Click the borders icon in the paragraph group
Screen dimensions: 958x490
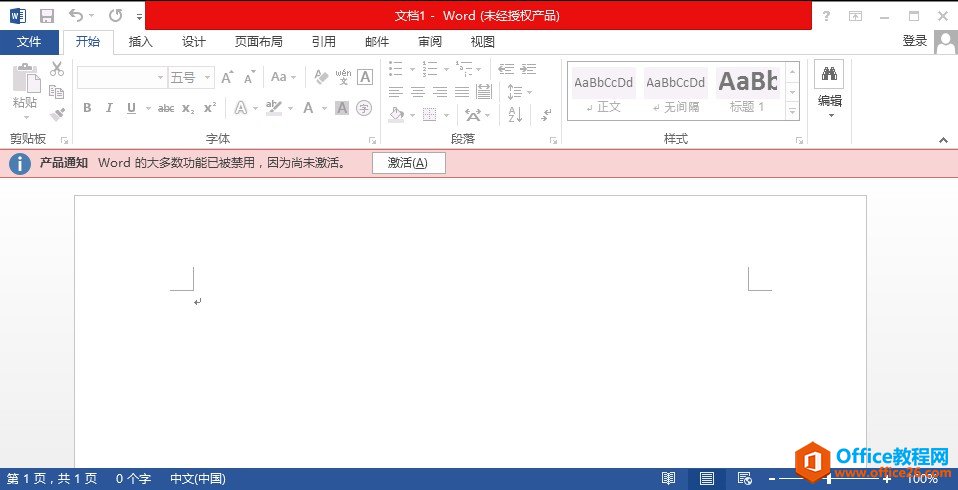430,114
